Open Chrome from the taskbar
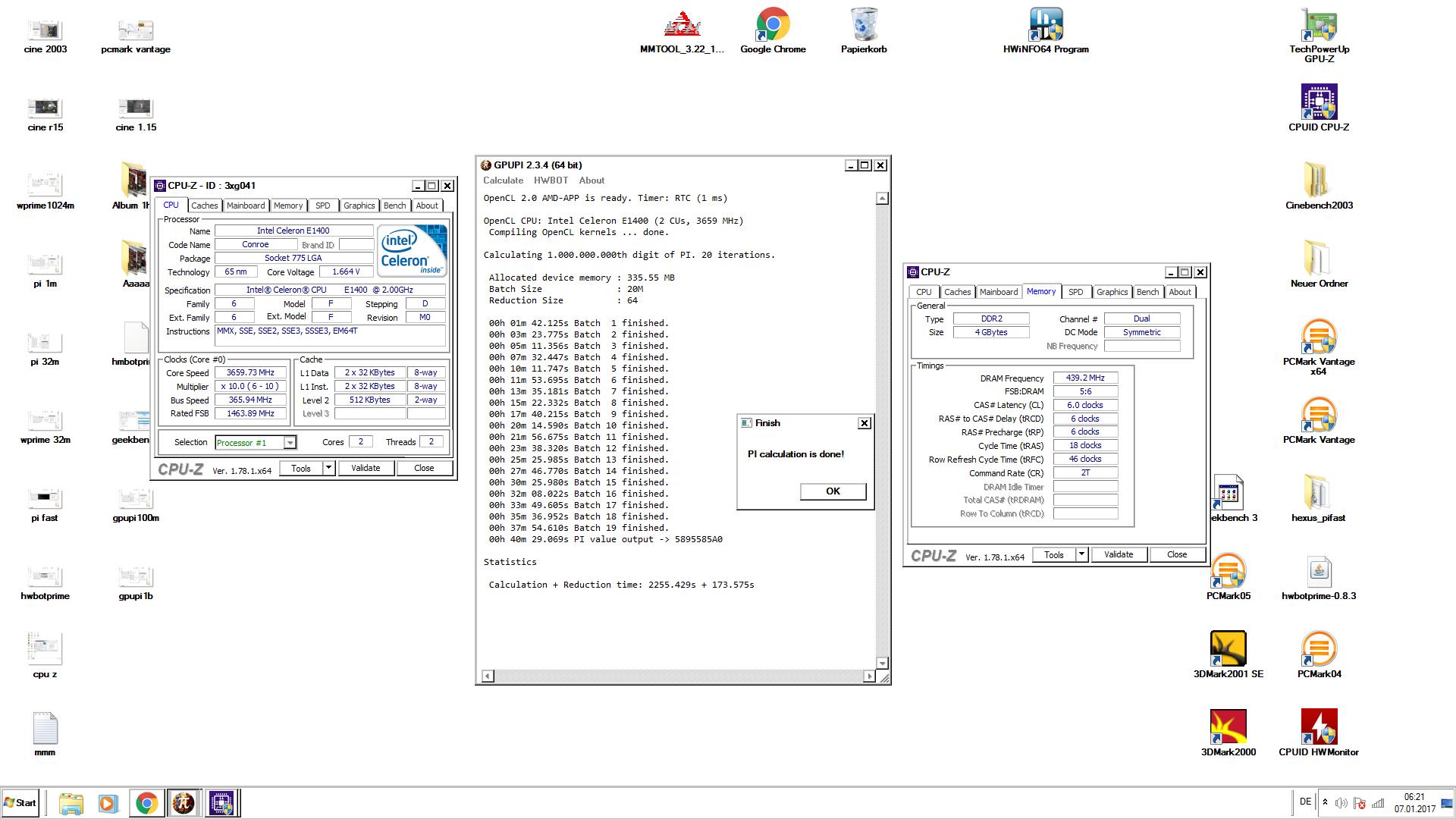 pos(146,803)
